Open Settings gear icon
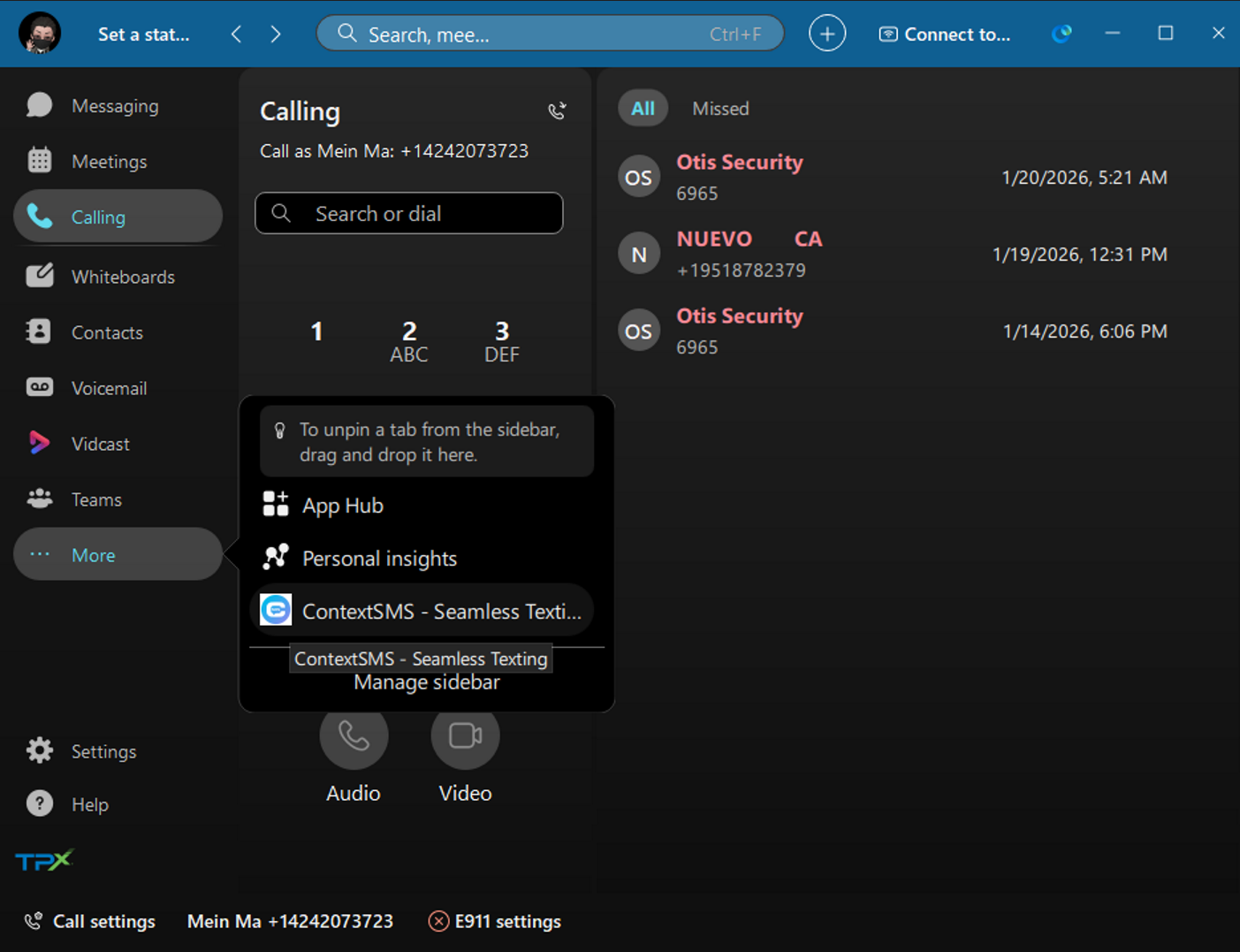This screenshot has height=952, width=1240. pos(39,750)
